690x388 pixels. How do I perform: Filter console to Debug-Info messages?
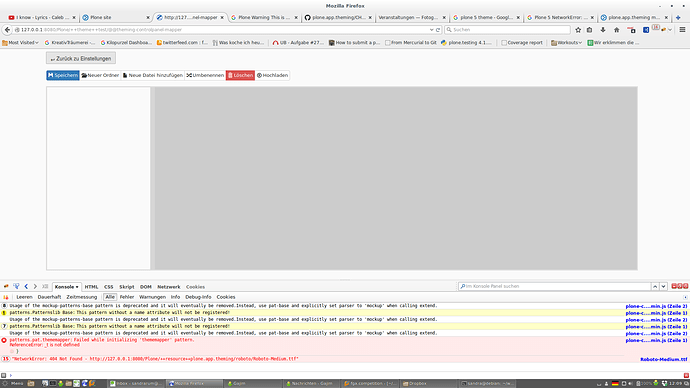pyautogui.click(x=198, y=297)
